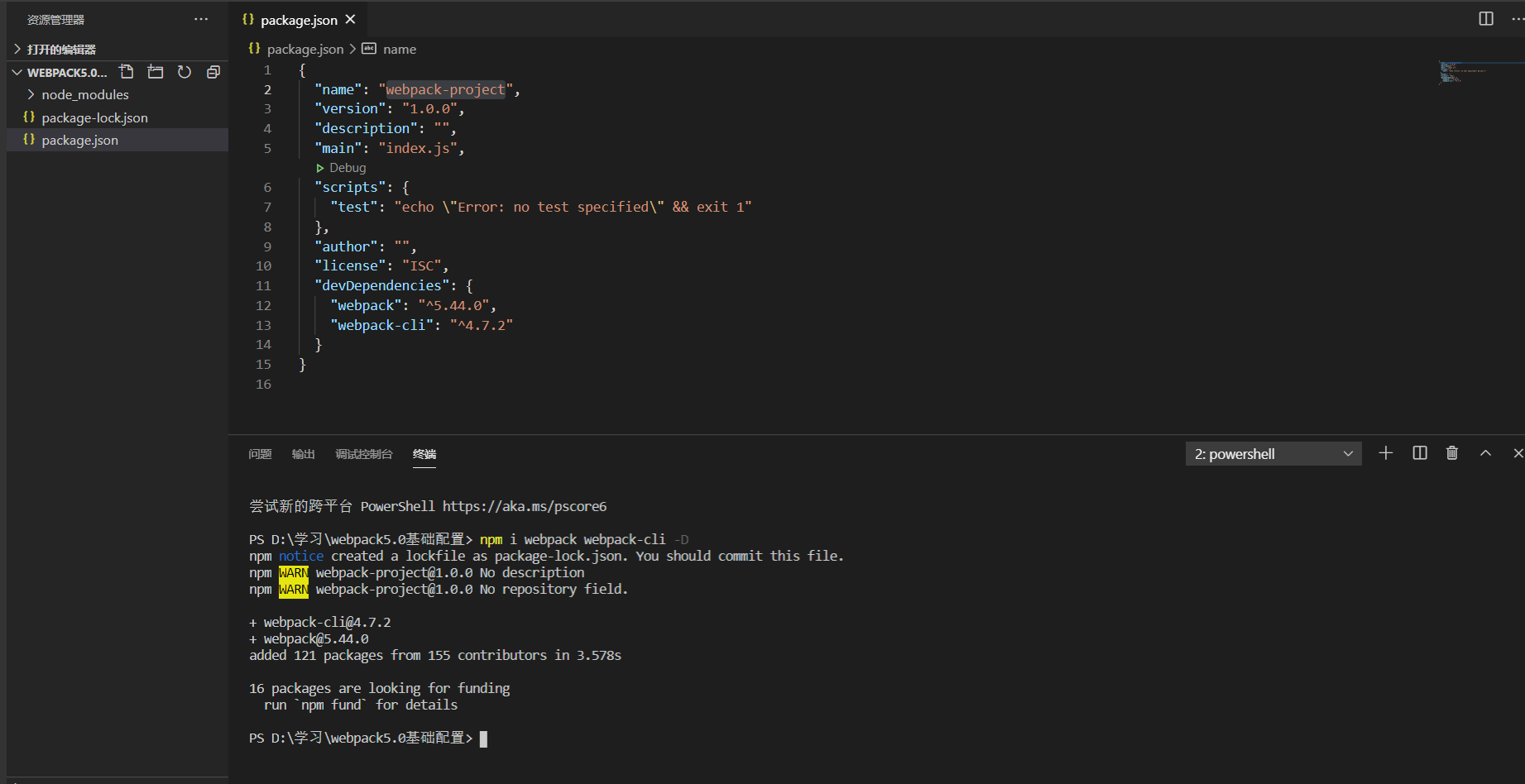The image size is (1525, 784).
Task: Open editor more actions menu
Action: coord(1518,19)
